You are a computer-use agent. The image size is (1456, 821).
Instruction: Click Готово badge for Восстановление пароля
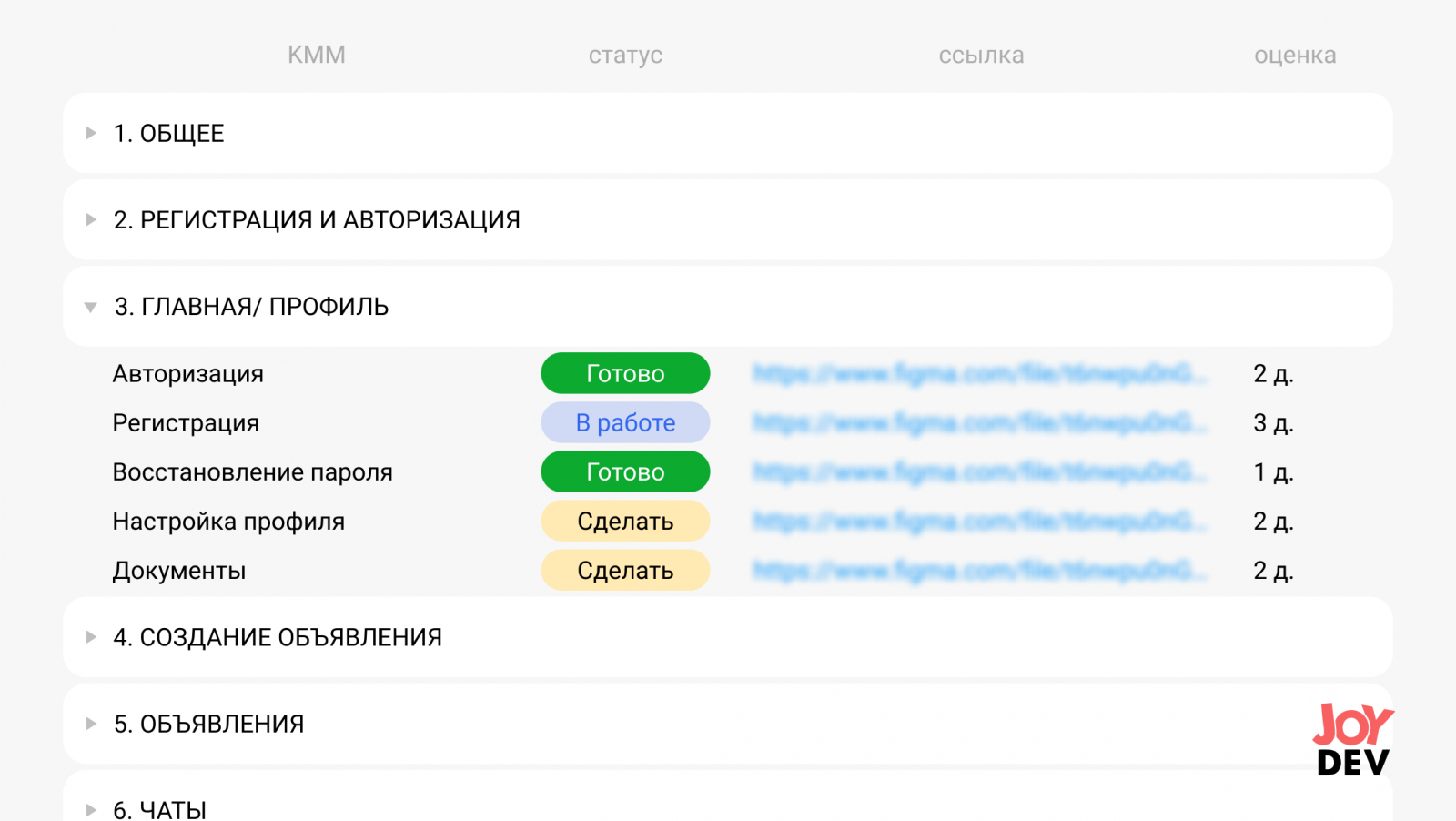tap(625, 471)
